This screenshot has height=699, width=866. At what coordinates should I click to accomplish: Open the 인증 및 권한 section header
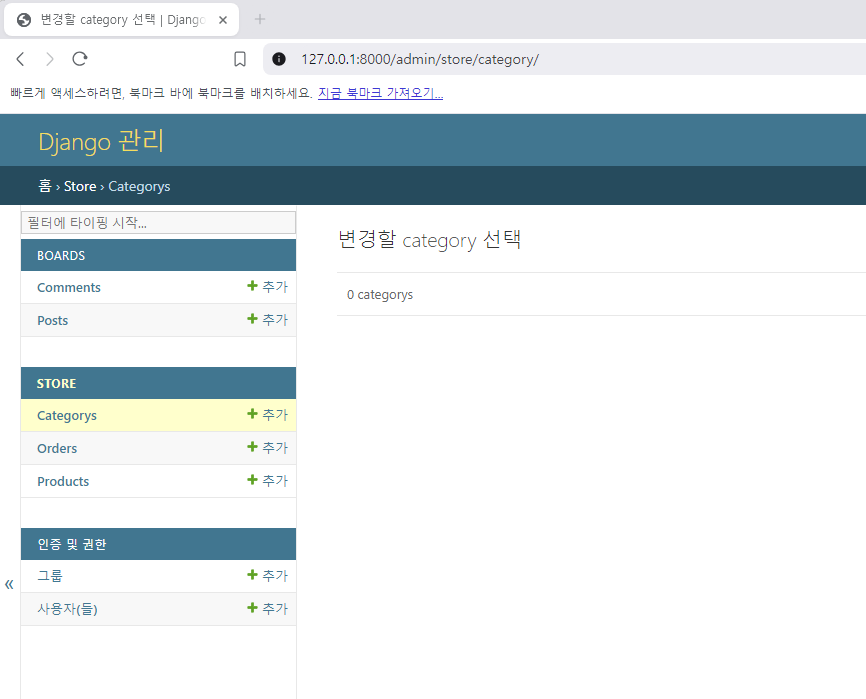coord(72,544)
